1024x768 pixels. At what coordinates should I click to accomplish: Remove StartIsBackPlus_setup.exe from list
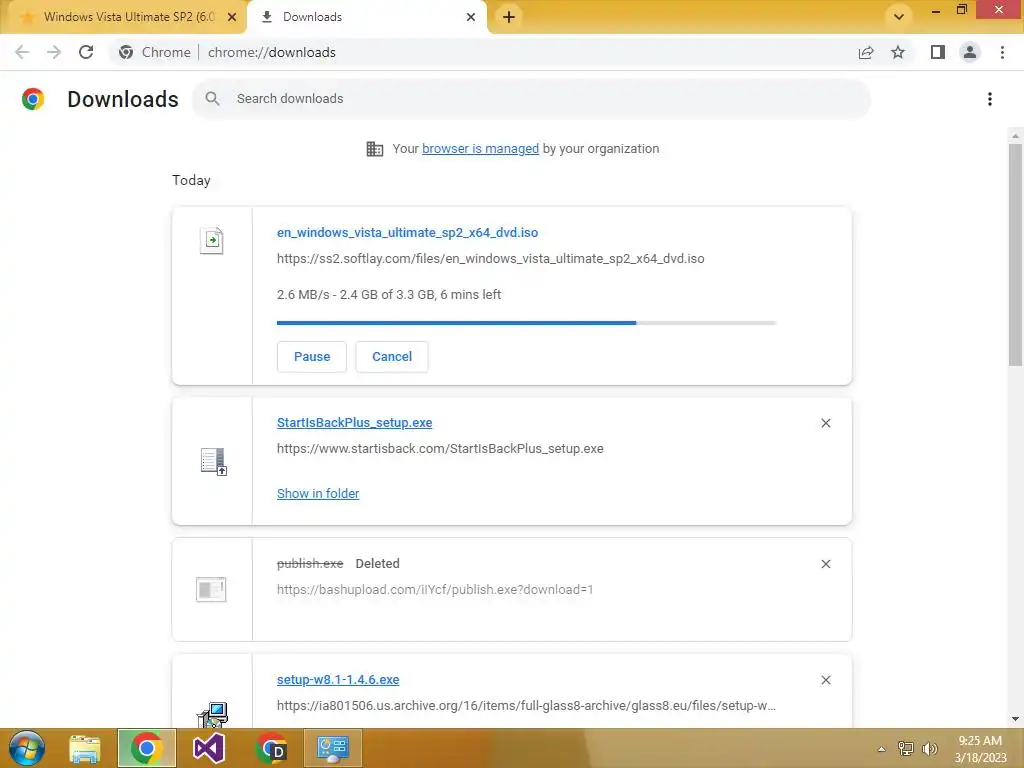(825, 423)
